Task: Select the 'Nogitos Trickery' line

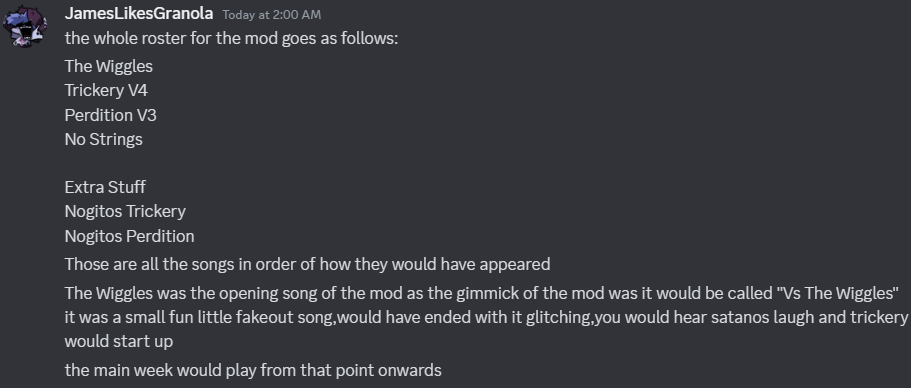Action: pos(125,211)
